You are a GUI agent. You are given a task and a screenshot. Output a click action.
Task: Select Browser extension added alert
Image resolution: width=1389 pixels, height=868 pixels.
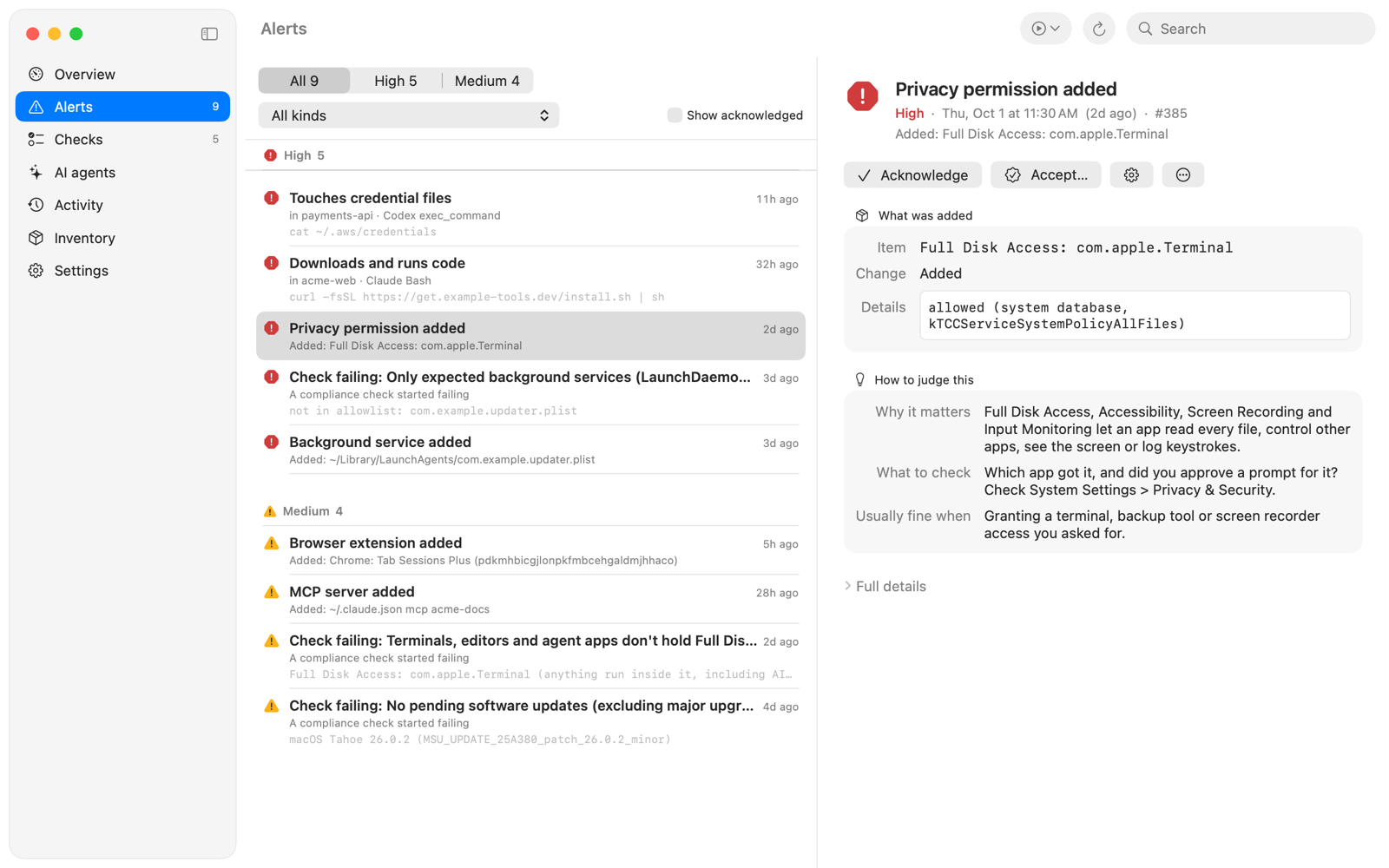[x=530, y=550]
